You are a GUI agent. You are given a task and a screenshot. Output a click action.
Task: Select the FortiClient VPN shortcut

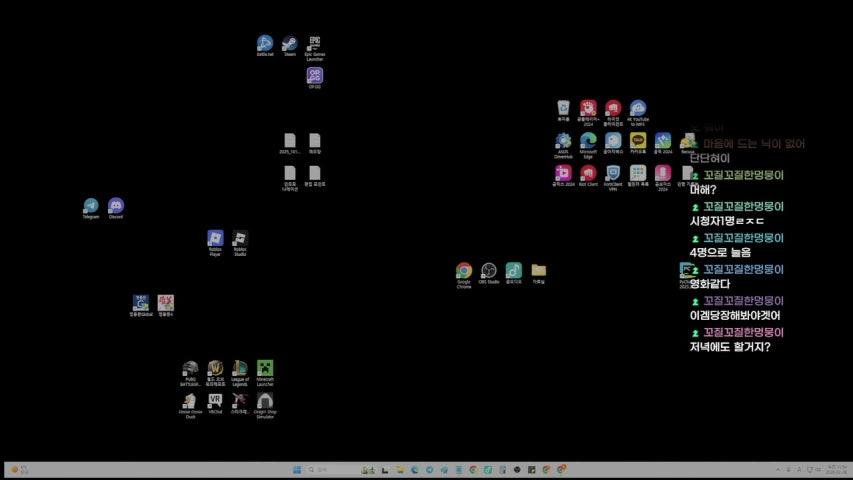[x=613, y=174]
